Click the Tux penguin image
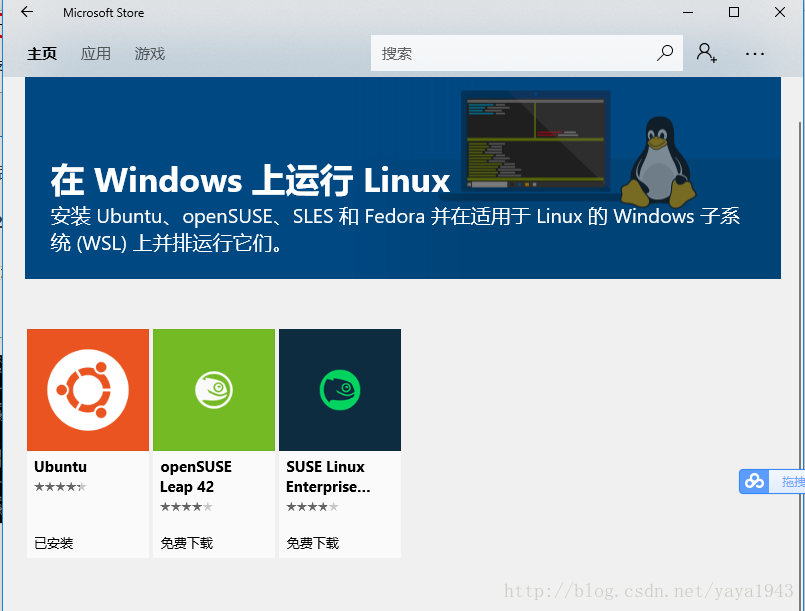 coord(658,162)
